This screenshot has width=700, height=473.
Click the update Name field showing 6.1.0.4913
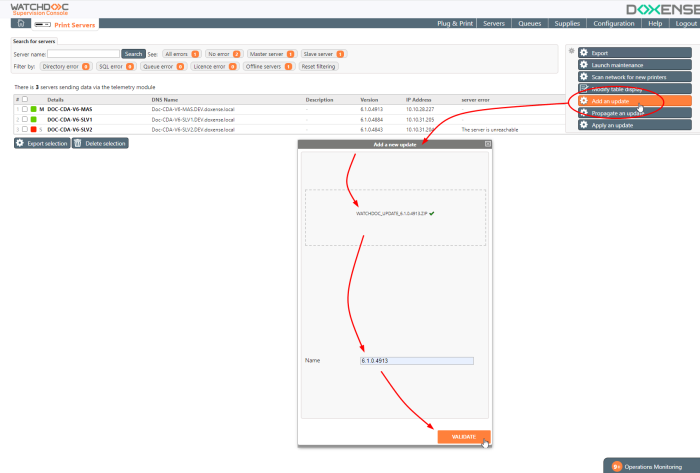click(x=416, y=360)
